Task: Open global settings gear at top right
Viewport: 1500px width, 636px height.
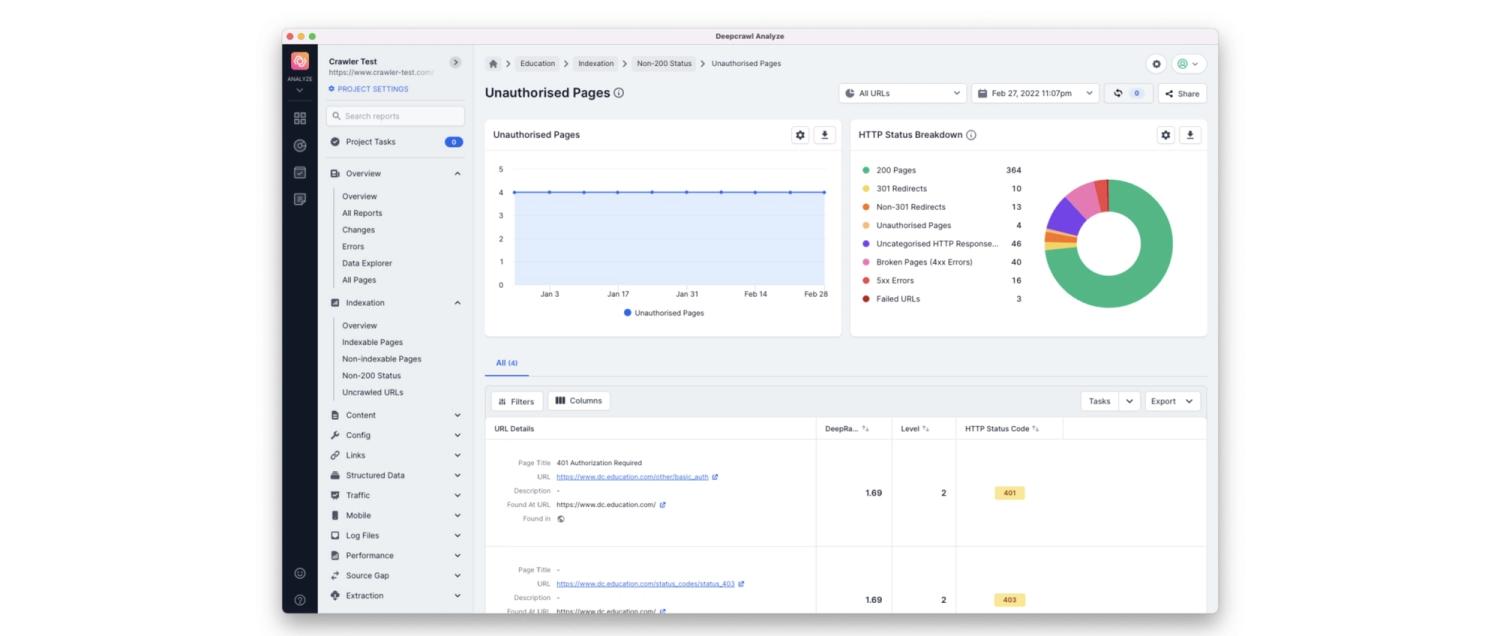Action: tap(1157, 64)
